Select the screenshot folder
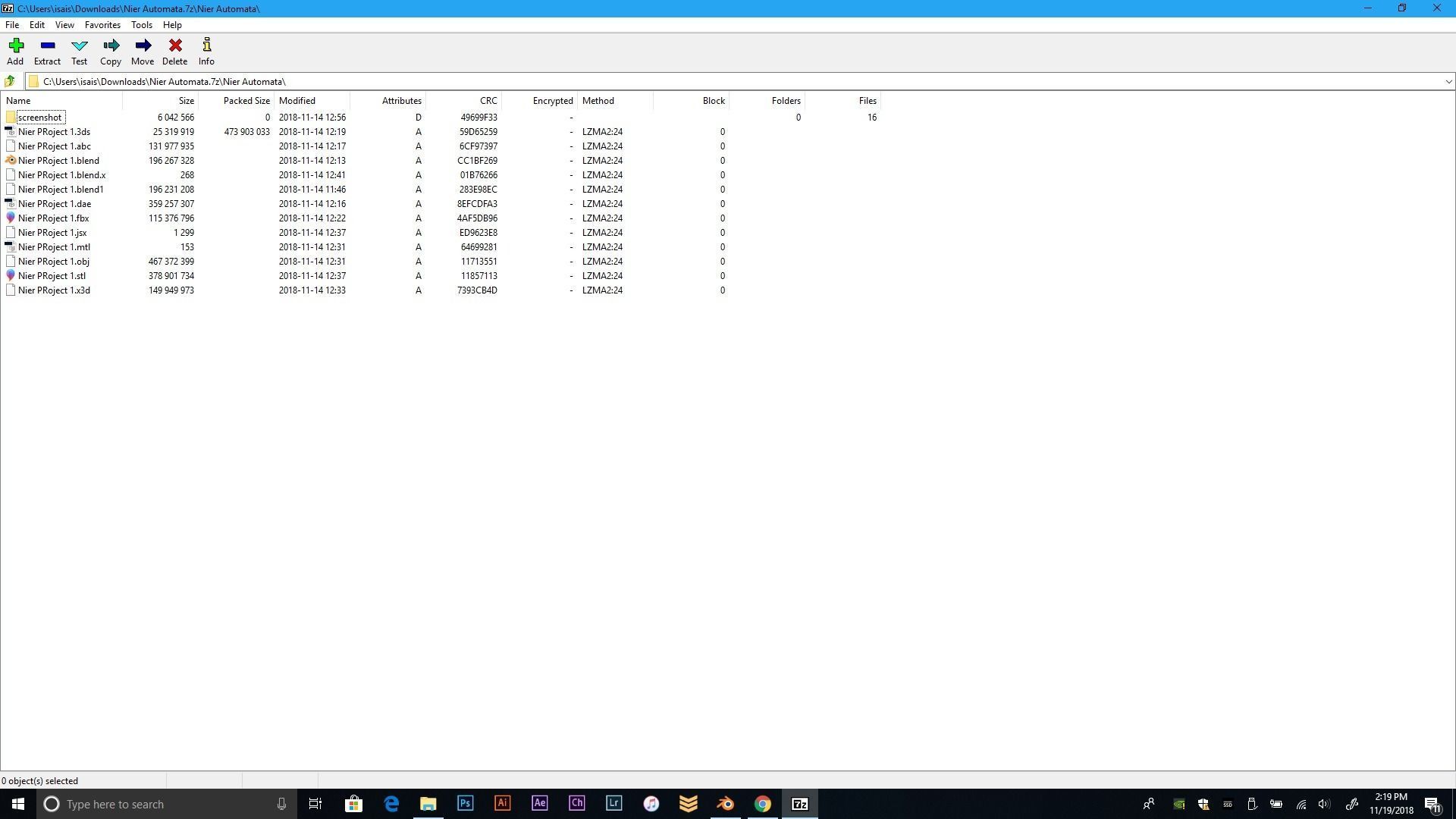Image resolution: width=1456 pixels, height=819 pixels. coord(39,118)
